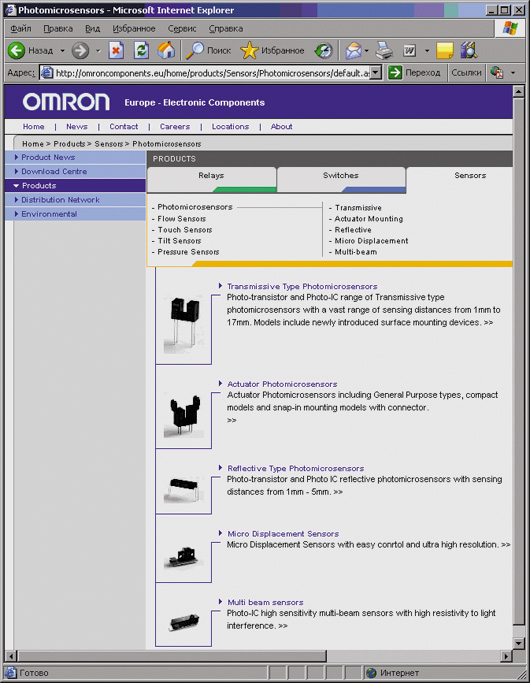The width and height of the screenshot is (530, 683).
Task: Open dropdown arrow next to Back button
Action: [x=62, y=51]
